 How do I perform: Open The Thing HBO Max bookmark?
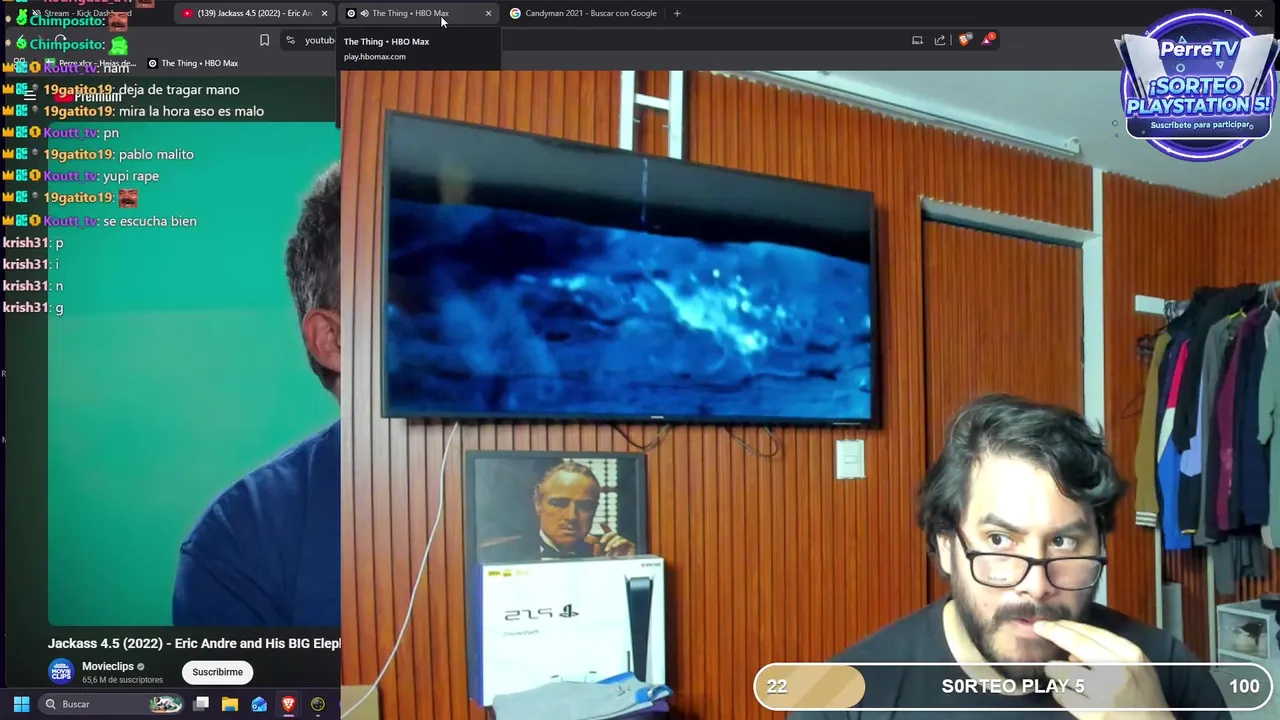tap(193, 63)
